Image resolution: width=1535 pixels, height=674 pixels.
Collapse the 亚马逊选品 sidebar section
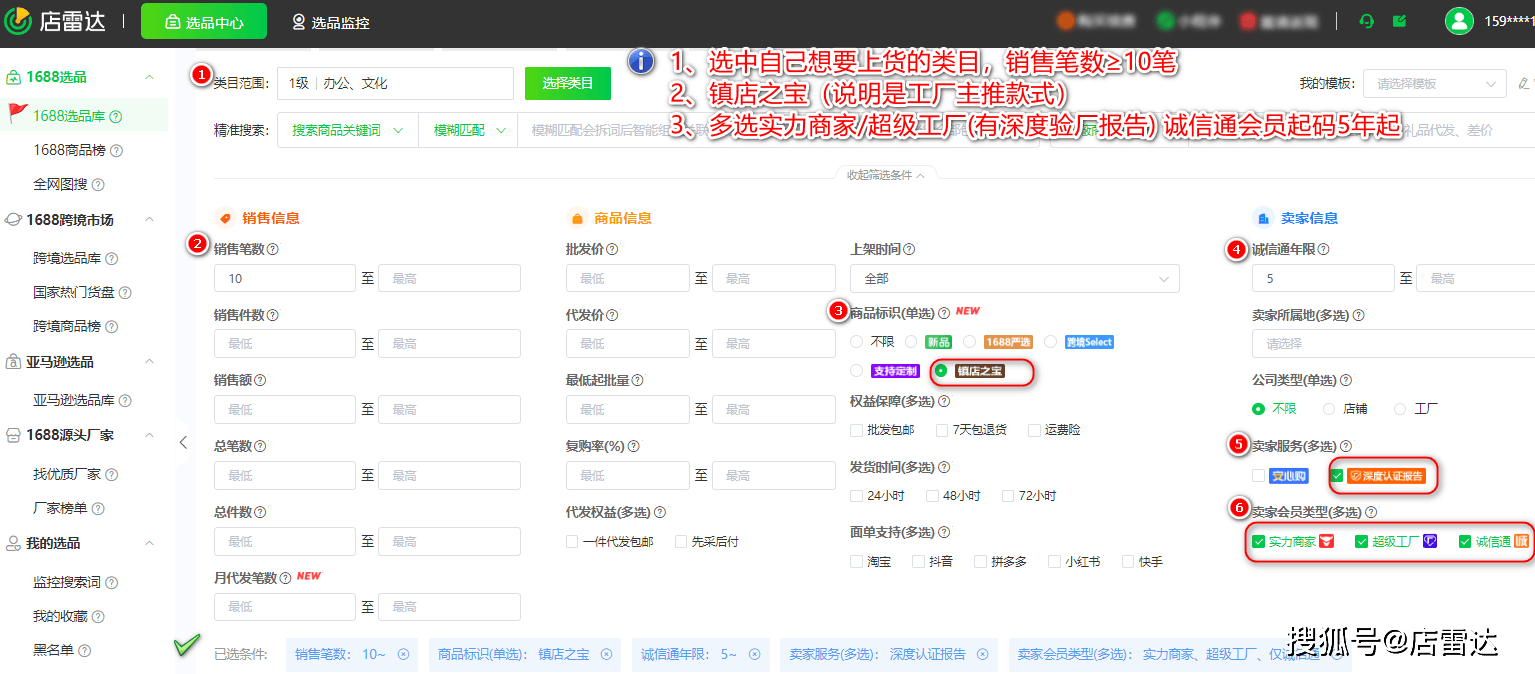coord(149,361)
